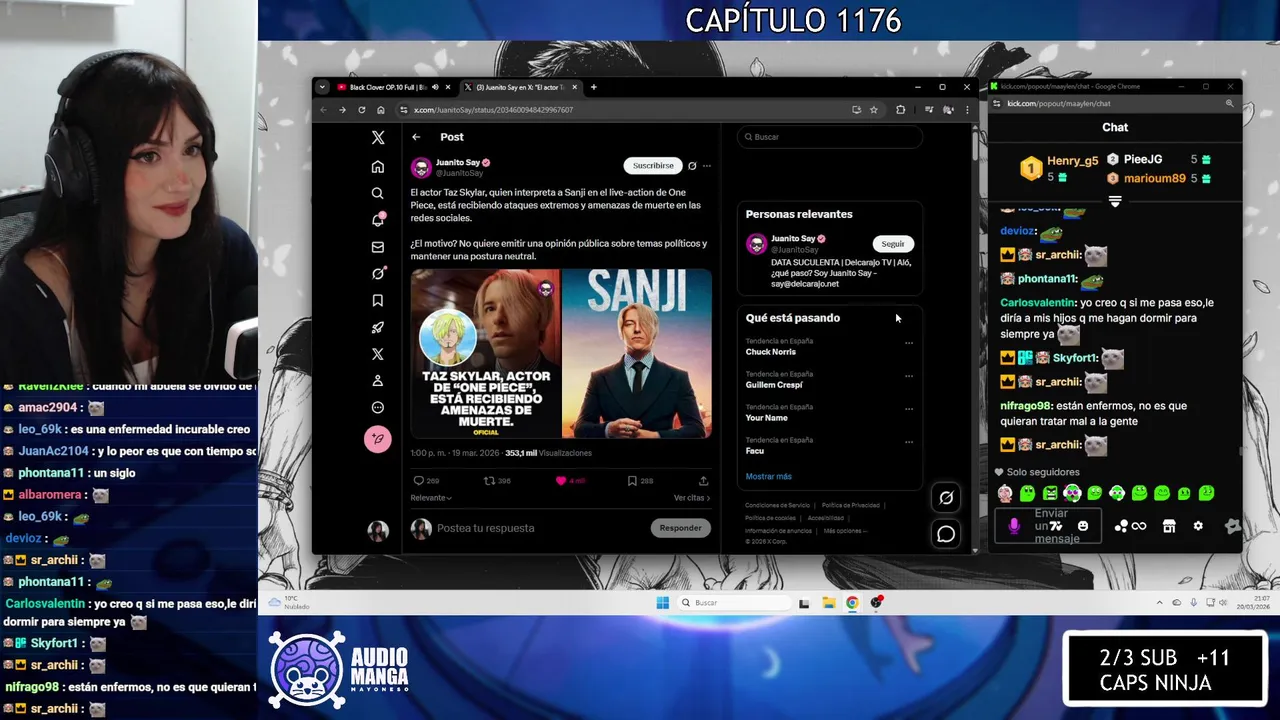The width and height of the screenshot is (1280, 720).
Task: Open Condiciones de Servicio footer link
Action: [x=778, y=505]
